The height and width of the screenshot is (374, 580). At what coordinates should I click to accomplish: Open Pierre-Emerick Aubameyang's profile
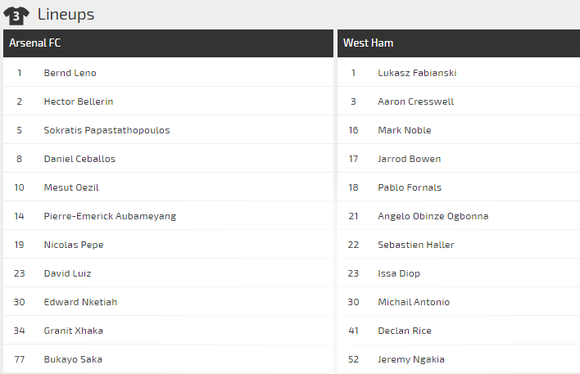[x=110, y=216]
